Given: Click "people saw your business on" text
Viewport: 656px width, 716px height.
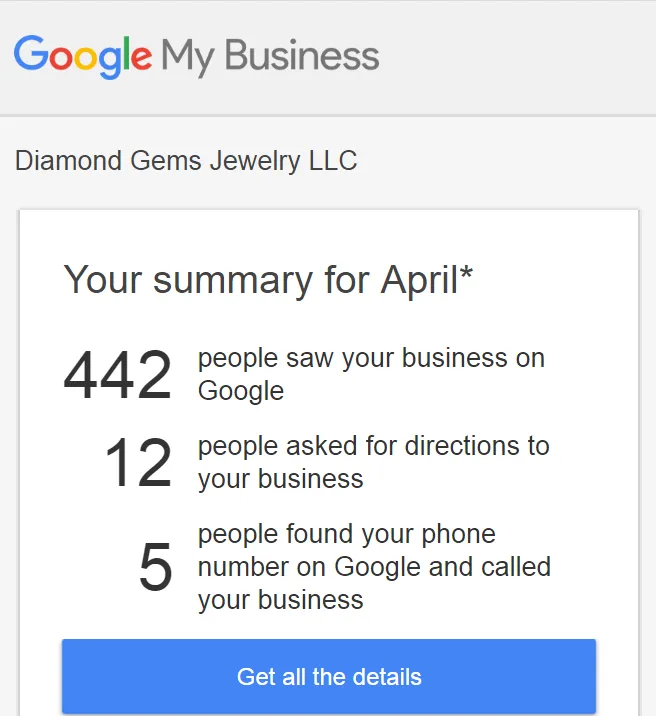Looking at the screenshot, I should coord(371,358).
